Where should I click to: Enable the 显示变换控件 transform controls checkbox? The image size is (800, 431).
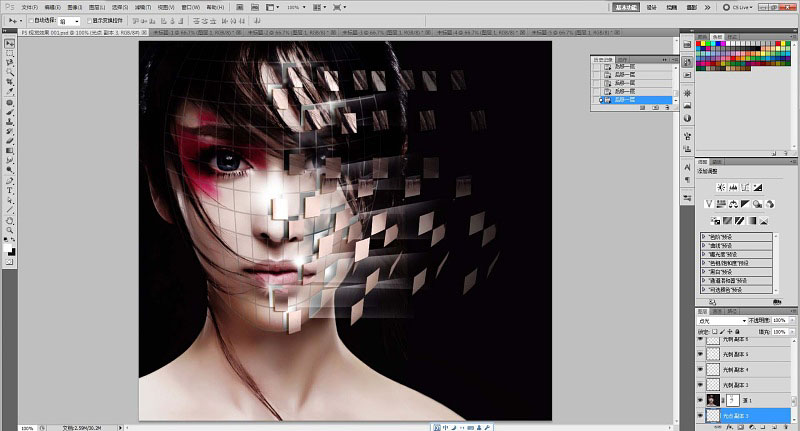(x=89, y=21)
